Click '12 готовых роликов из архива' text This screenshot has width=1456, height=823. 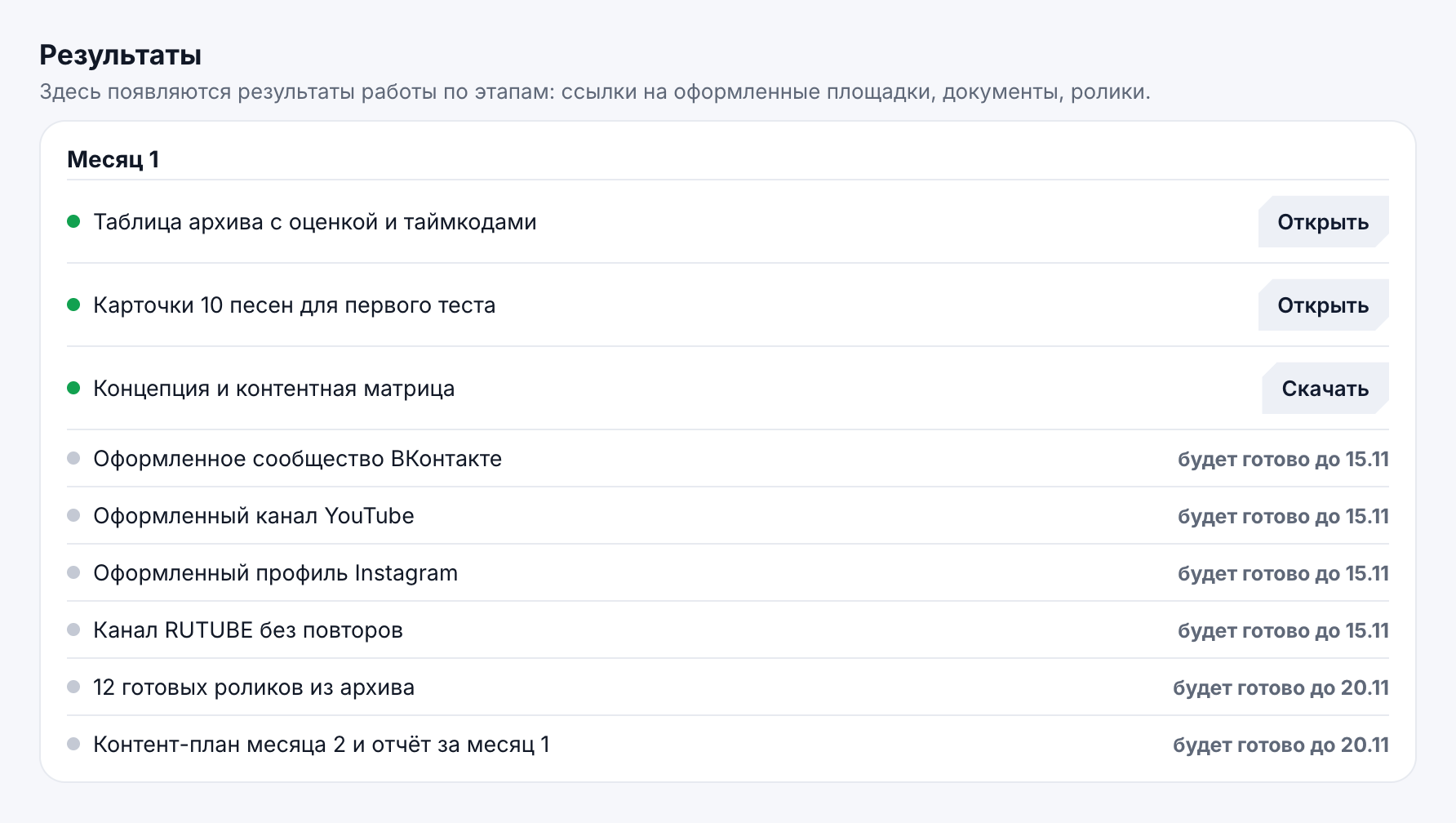point(254,687)
